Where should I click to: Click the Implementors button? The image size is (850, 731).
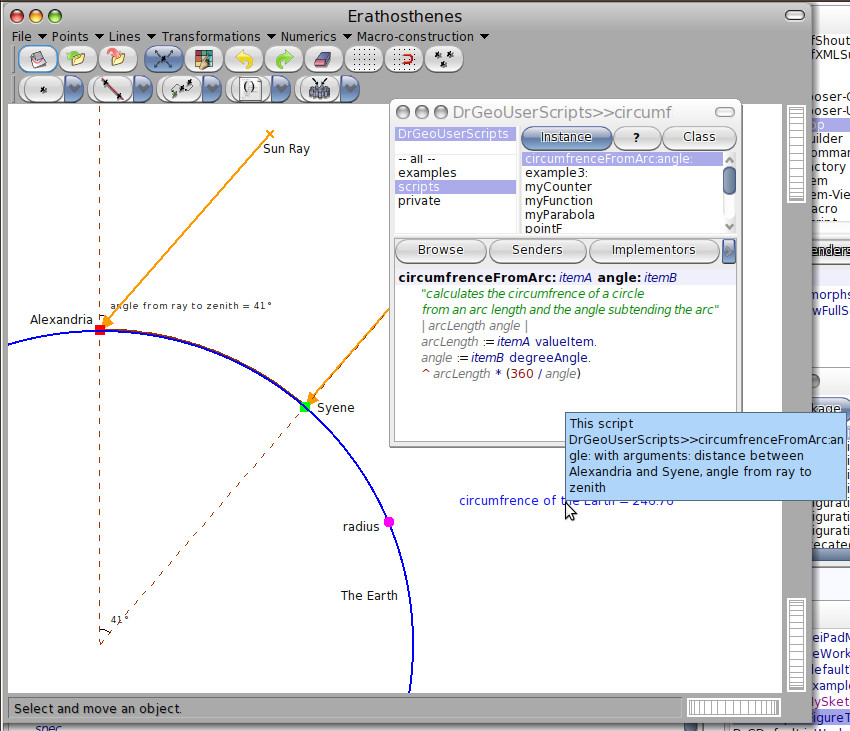653,250
